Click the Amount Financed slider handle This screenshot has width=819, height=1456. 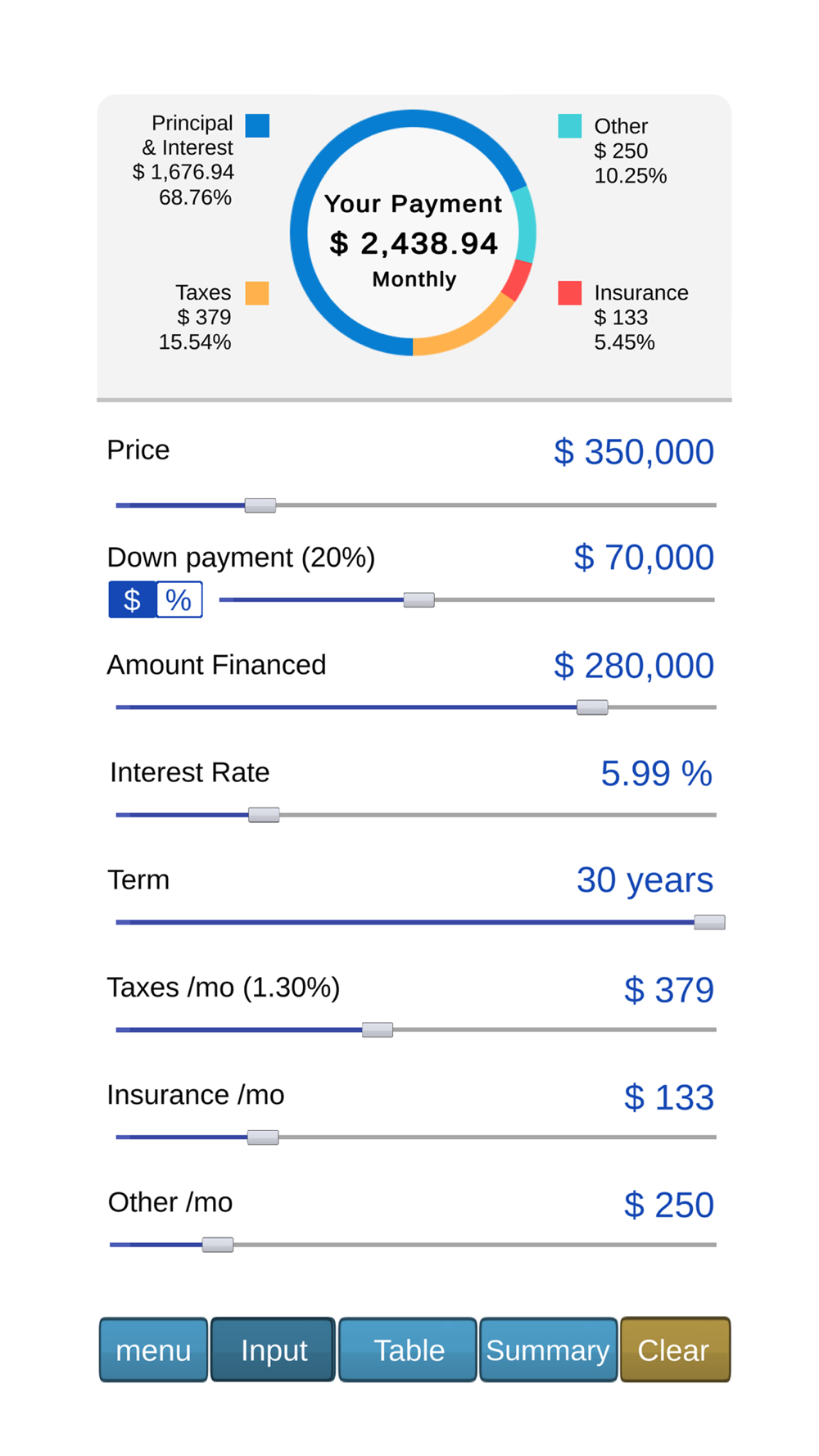coord(592,708)
